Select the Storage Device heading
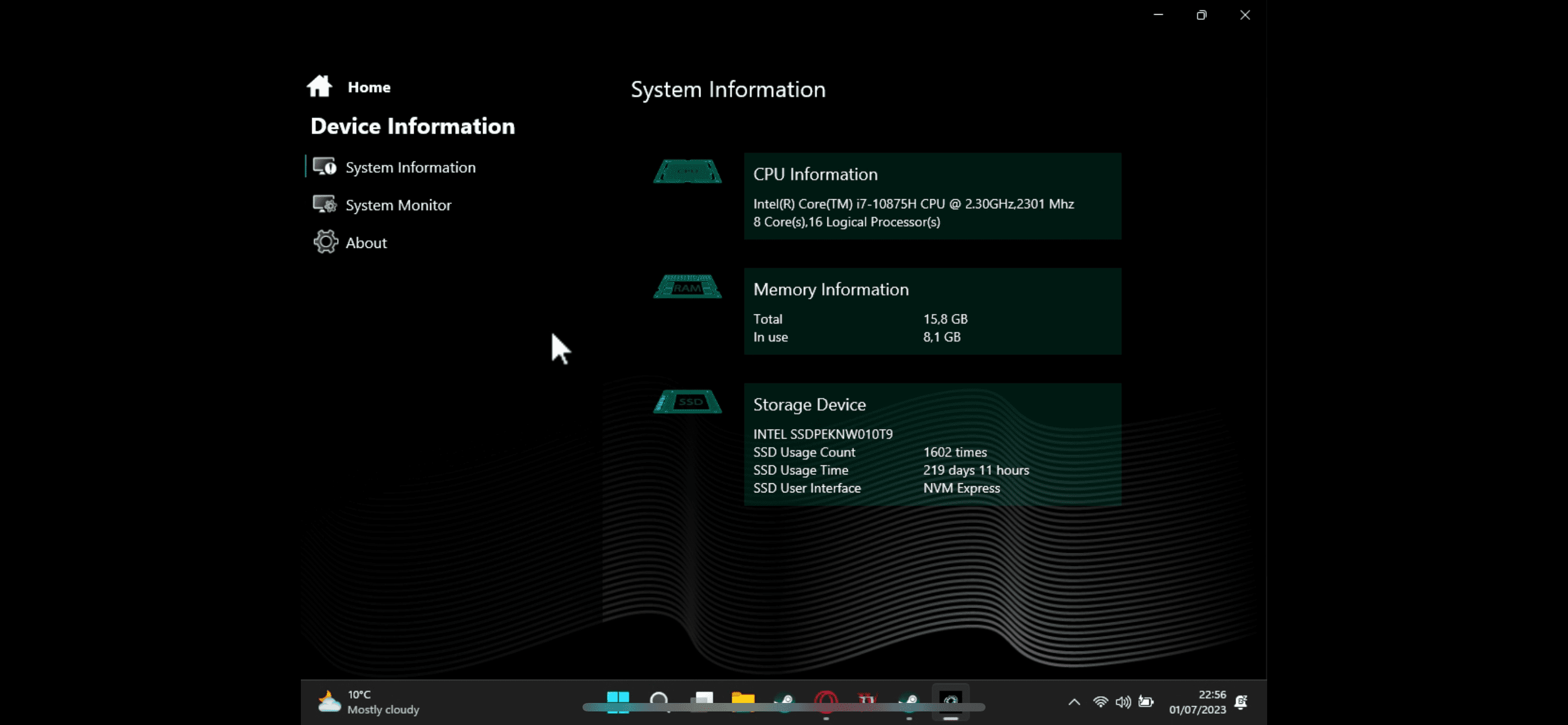The width and height of the screenshot is (1568, 725). [x=809, y=404]
